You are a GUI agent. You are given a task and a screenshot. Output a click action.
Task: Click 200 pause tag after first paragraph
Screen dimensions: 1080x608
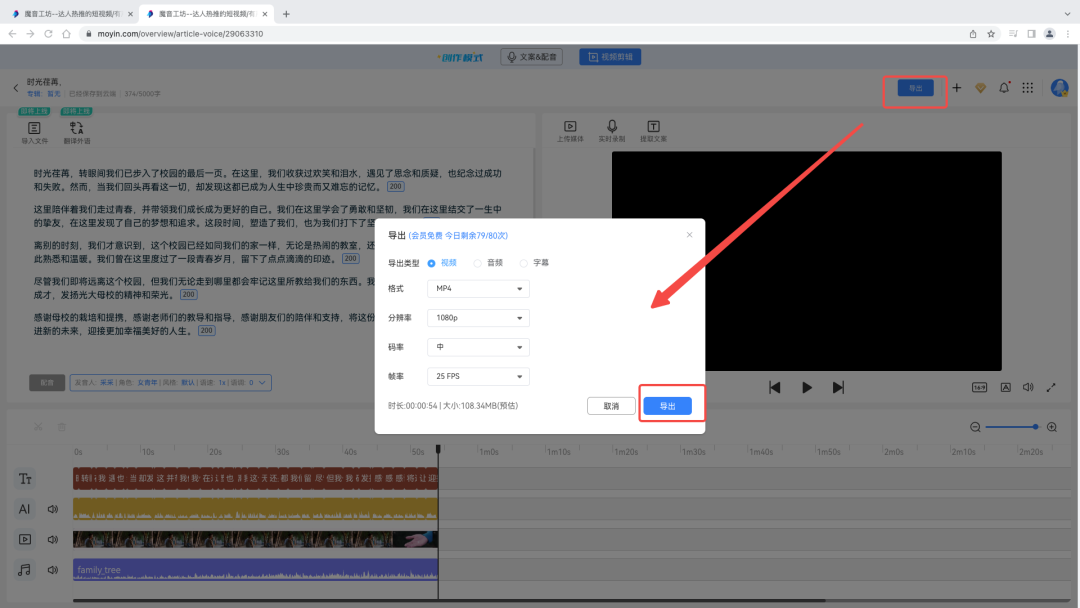coord(395,187)
